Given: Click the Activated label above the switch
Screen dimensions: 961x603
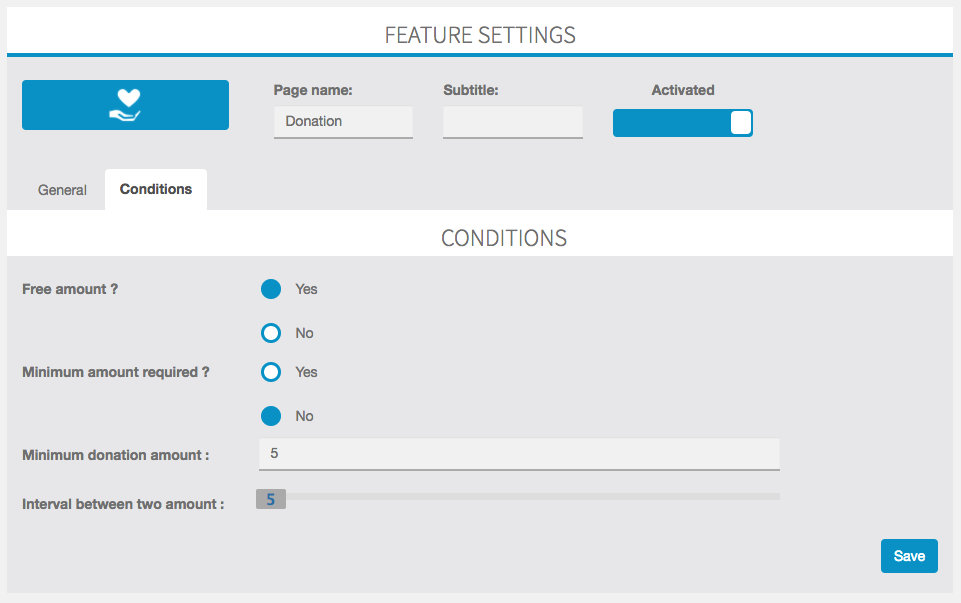Looking at the screenshot, I should click(683, 90).
